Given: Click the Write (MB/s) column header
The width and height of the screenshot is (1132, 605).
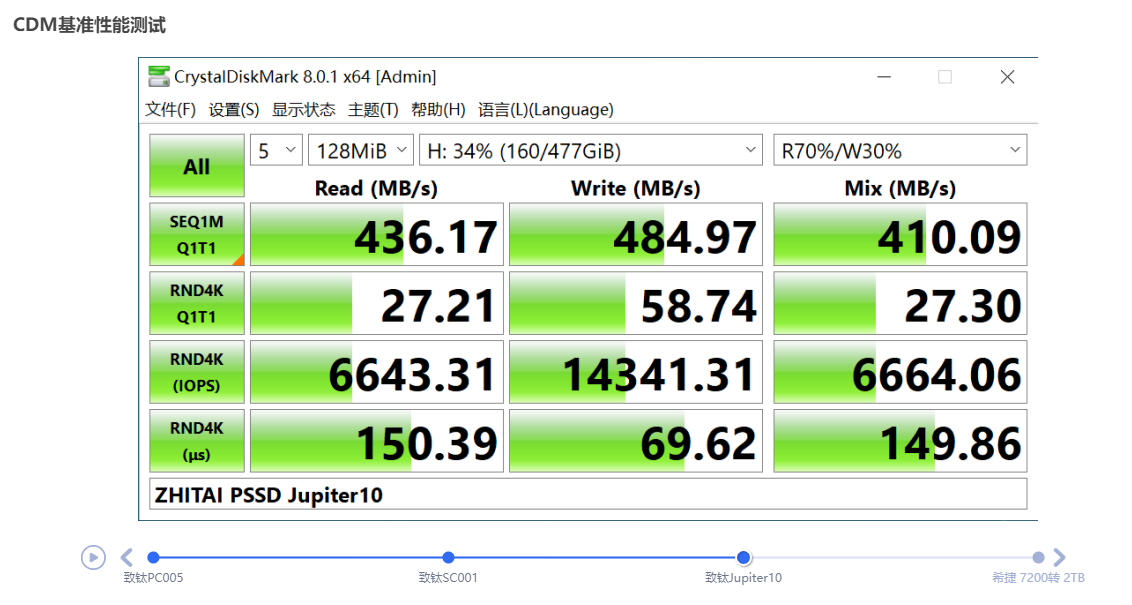Looking at the screenshot, I should [x=635, y=188].
